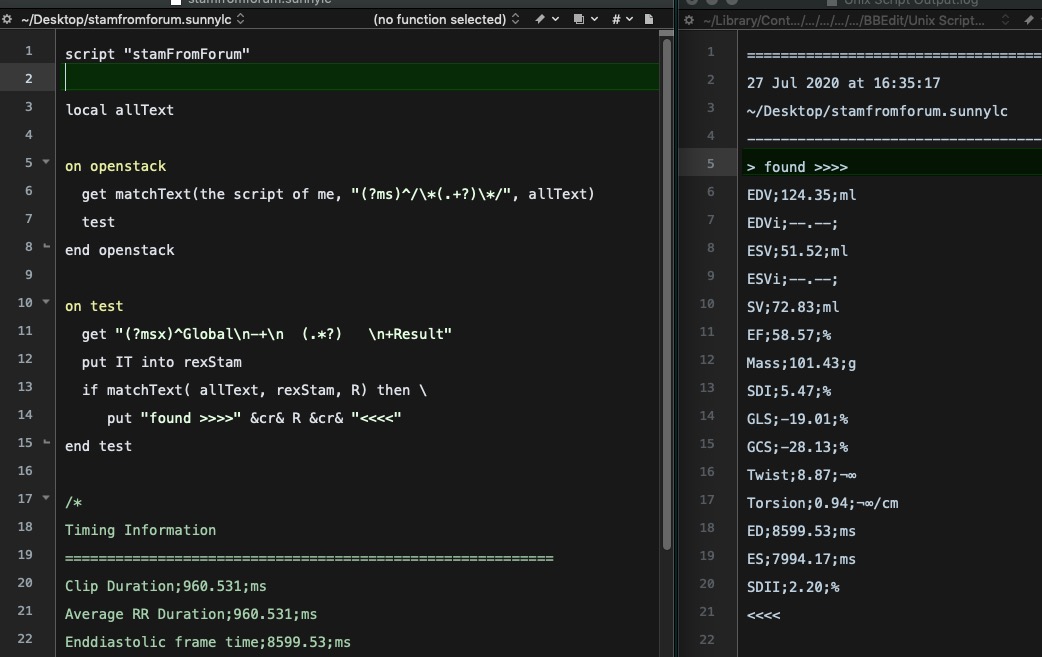Click the gear icon in the log pane
The width and height of the screenshot is (1042, 657).
689,20
